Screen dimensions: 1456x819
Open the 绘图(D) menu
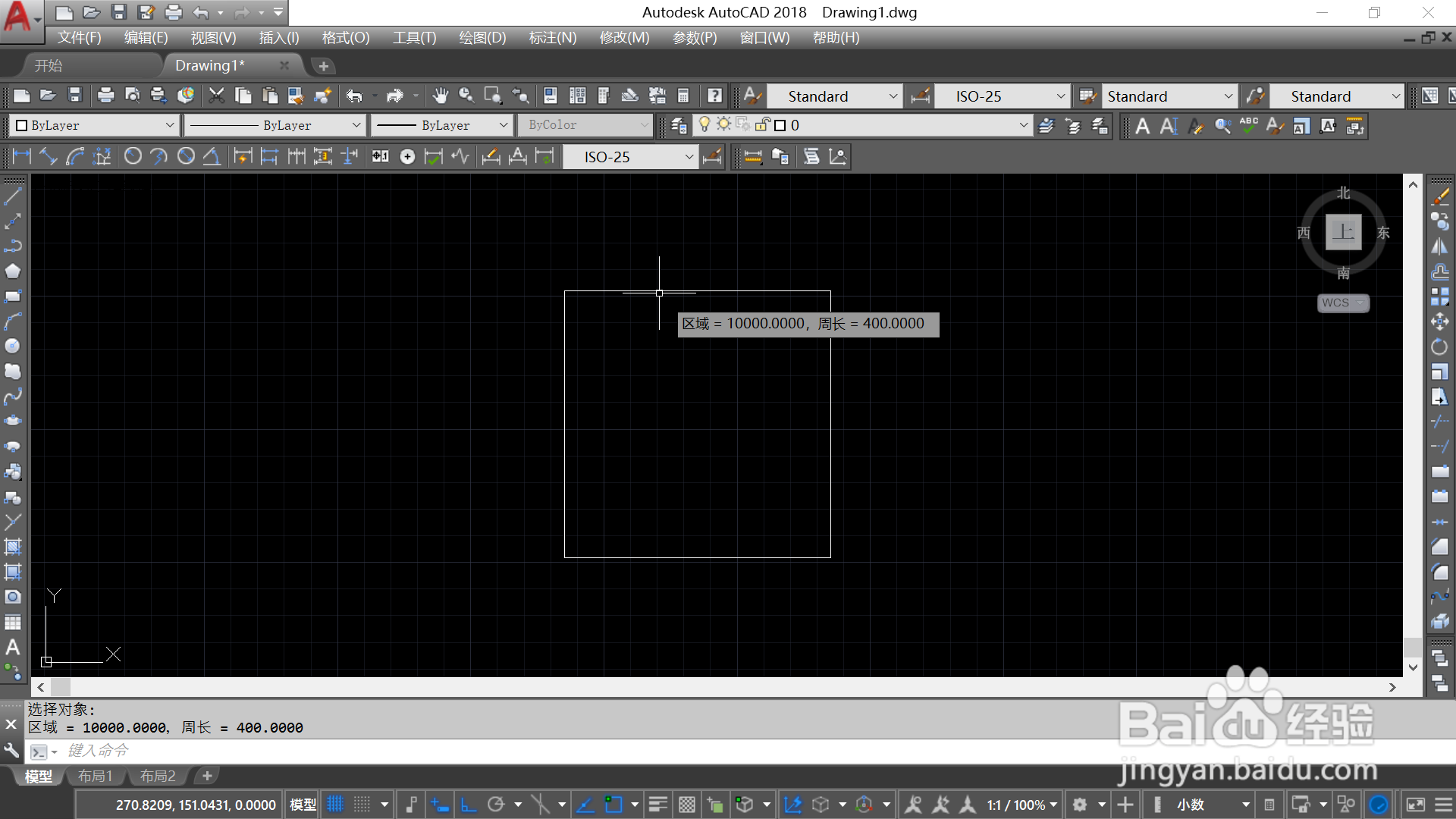coord(482,38)
